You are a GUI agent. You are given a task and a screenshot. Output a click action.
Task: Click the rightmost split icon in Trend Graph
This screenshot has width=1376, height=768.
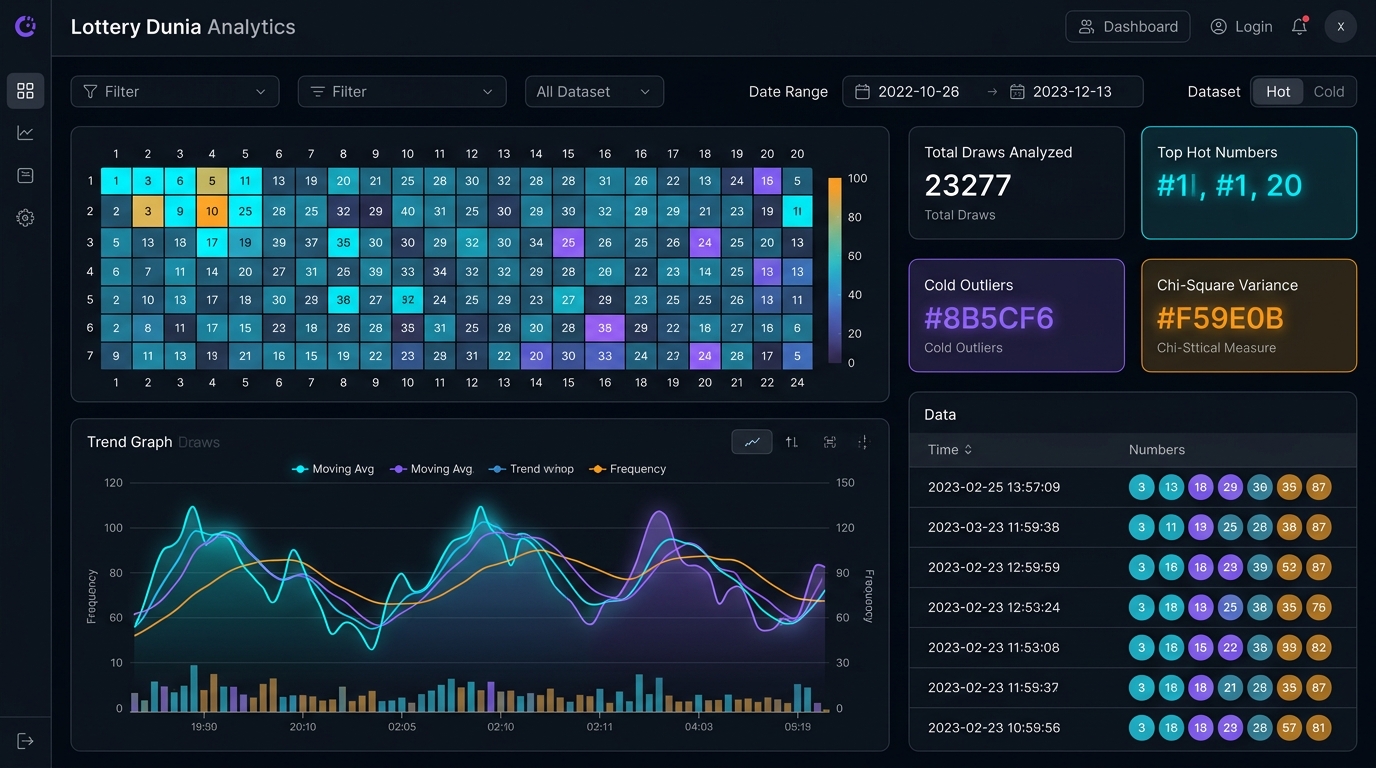click(863, 442)
